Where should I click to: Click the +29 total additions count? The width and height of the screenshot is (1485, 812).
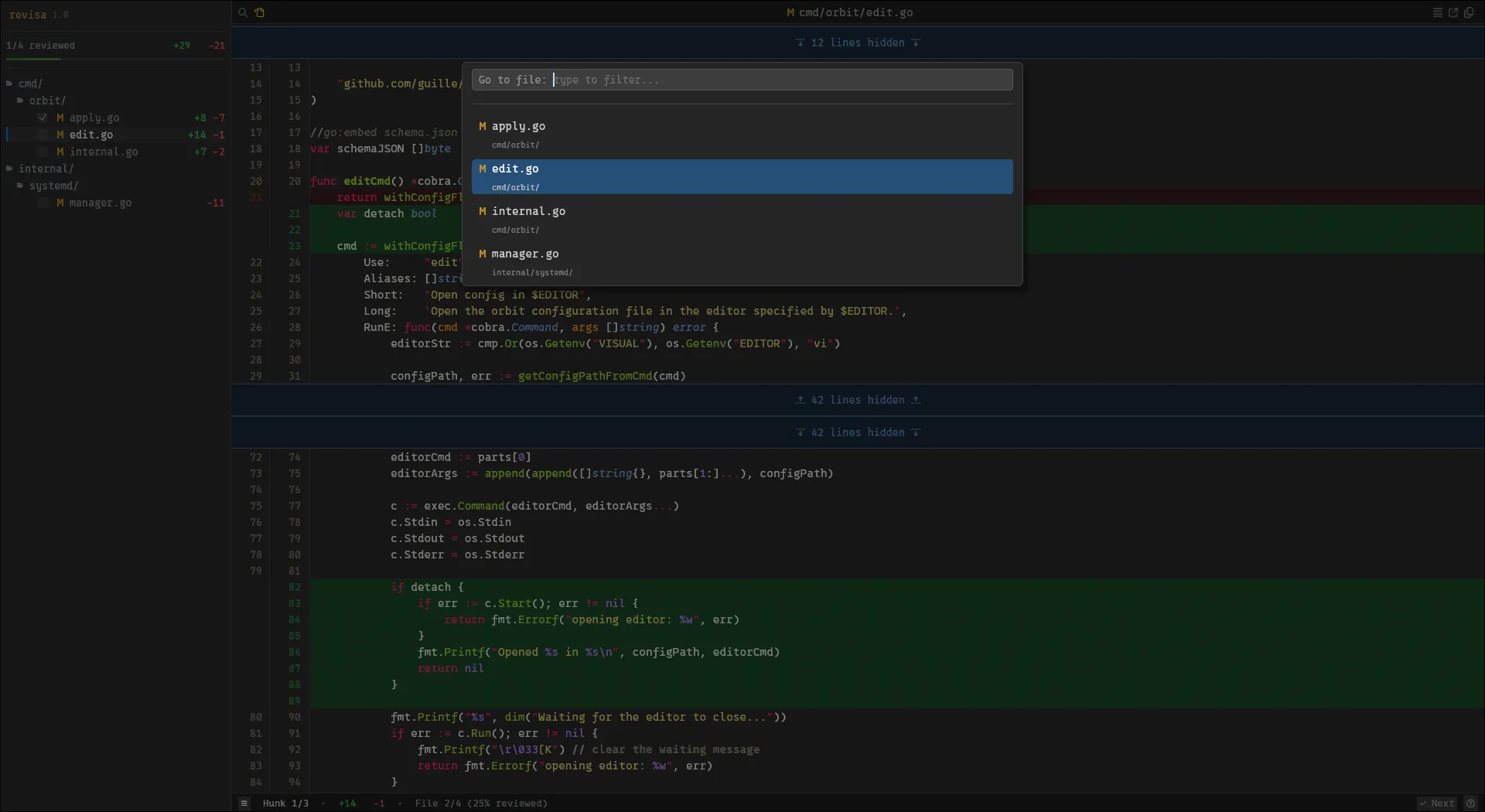(182, 46)
